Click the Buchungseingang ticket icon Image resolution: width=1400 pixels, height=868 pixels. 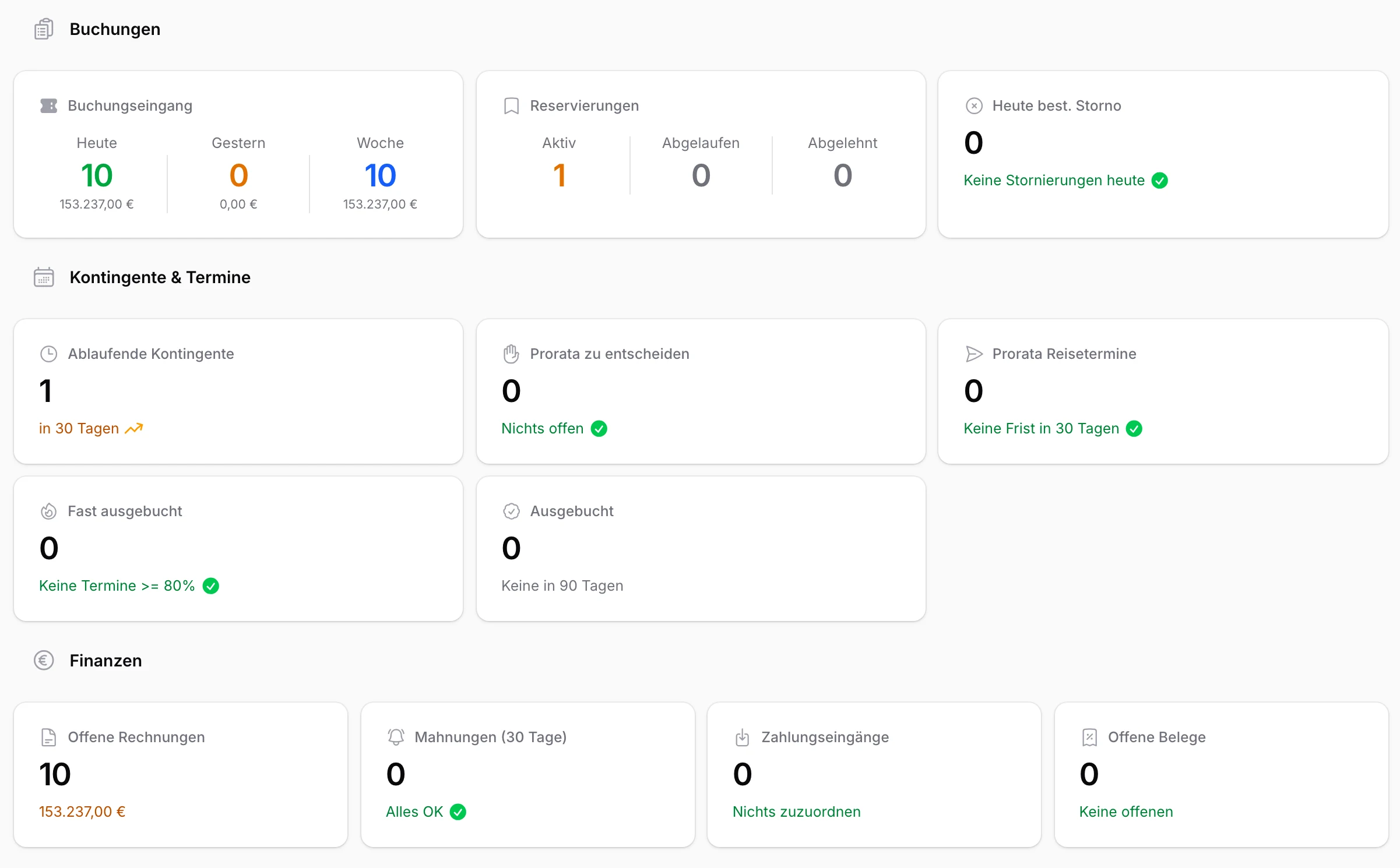pyautogui.click(x=48, y=106)
